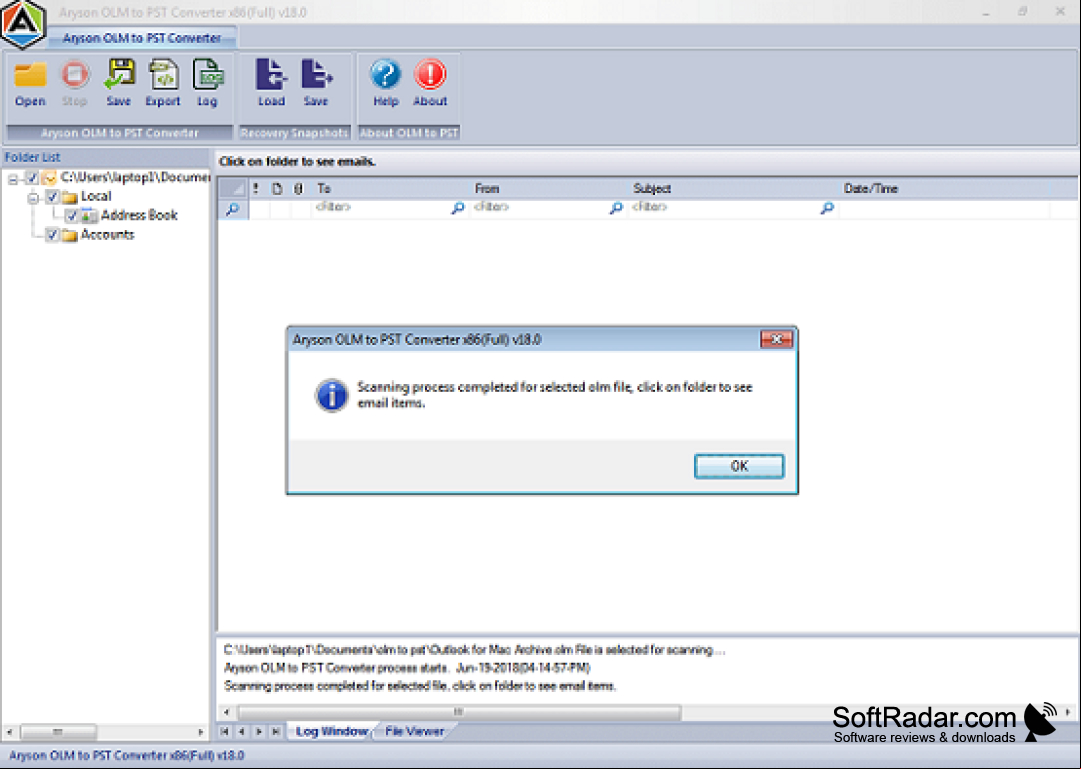Click the log panel scroll left arrow

[x=227, y=712]
